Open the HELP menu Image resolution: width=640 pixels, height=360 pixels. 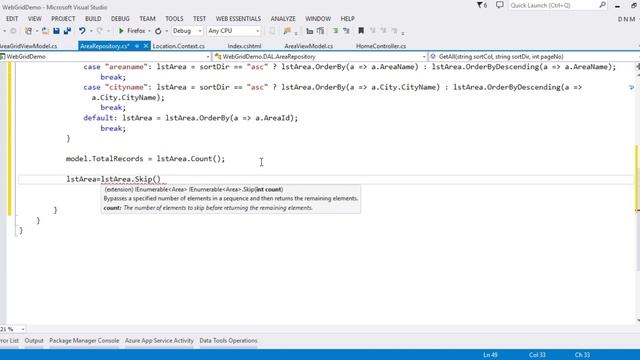347,19
